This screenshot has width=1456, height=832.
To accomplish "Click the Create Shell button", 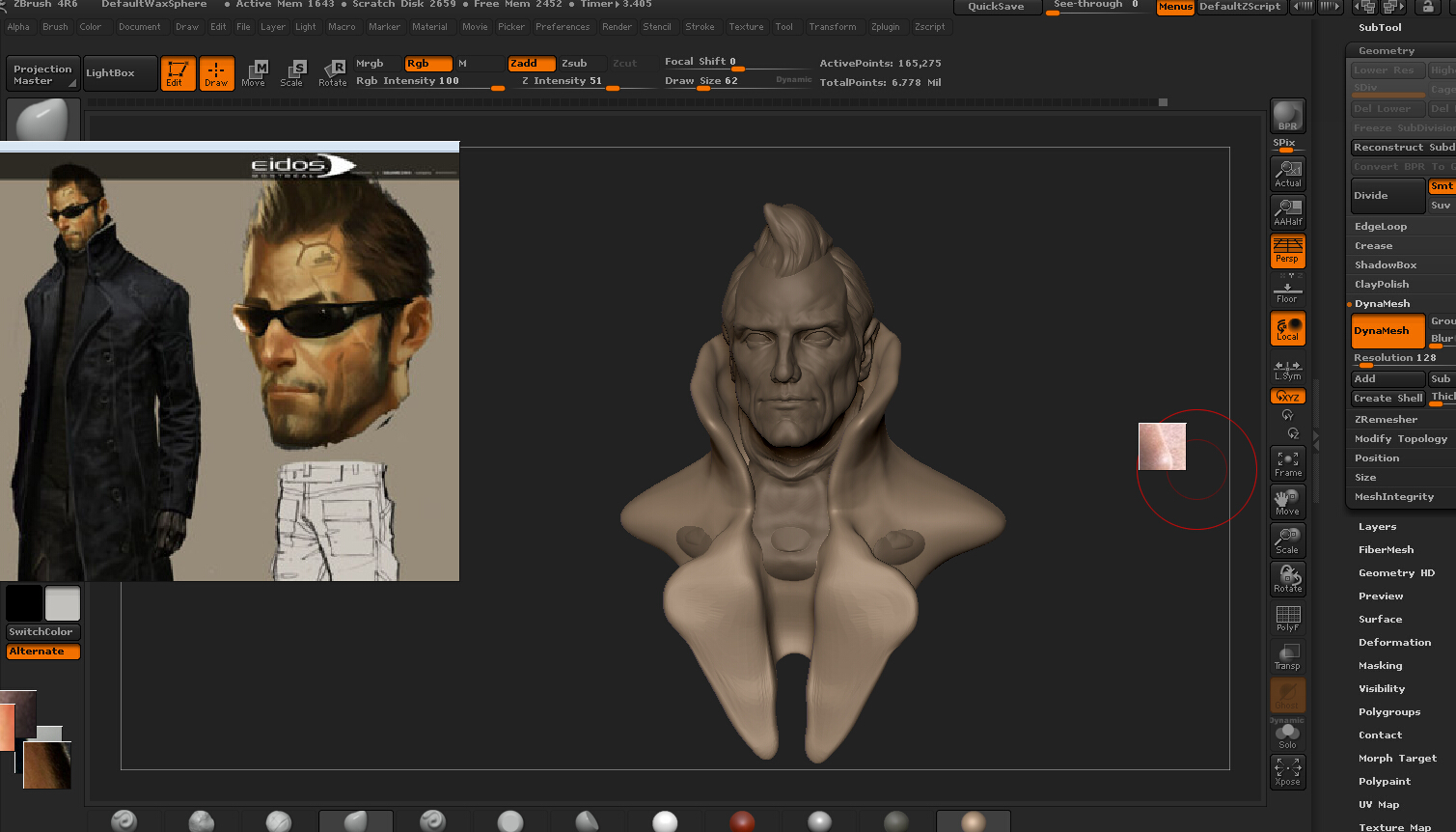I will (1387, 399).
